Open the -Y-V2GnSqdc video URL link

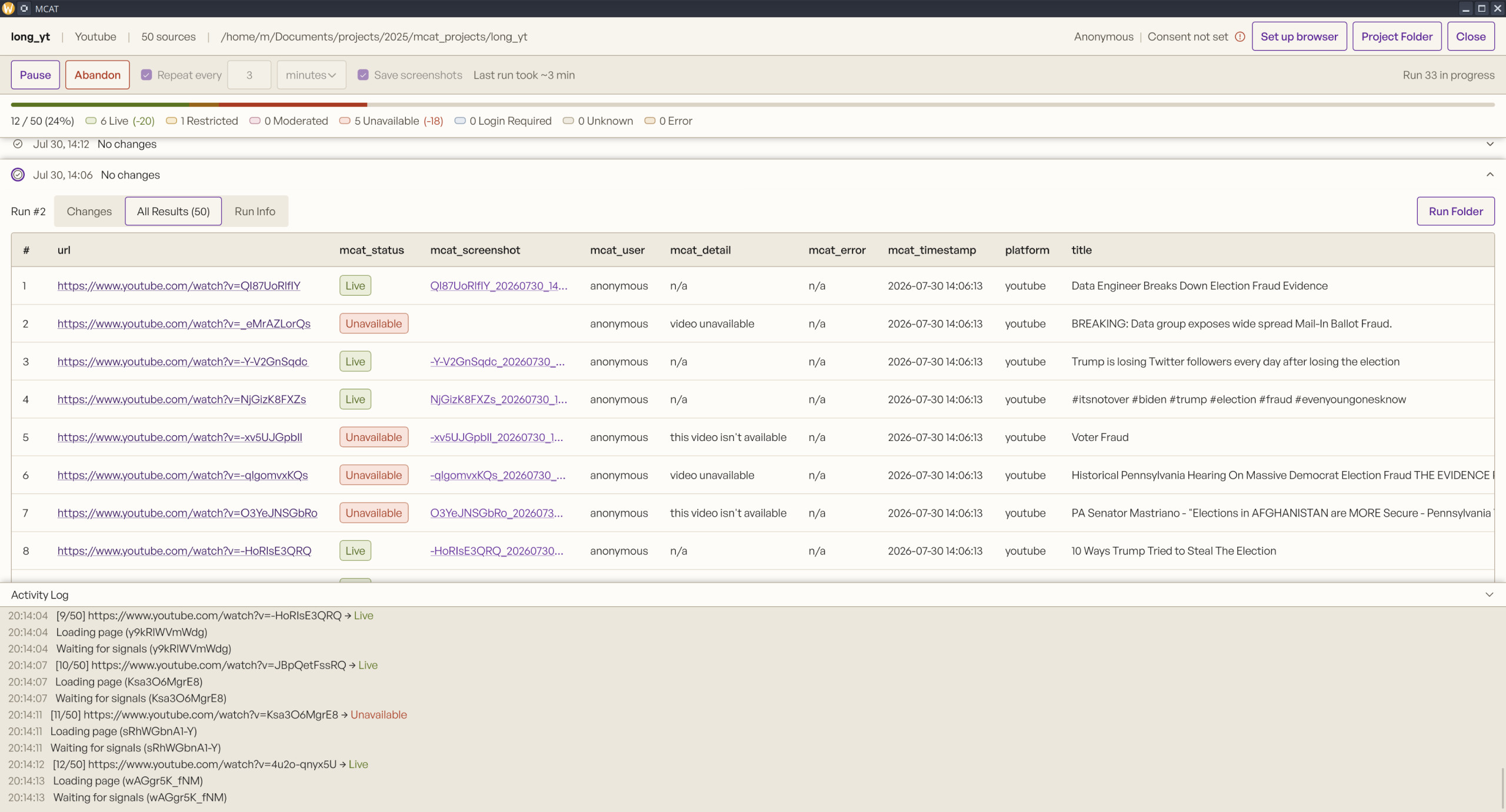(x=182, y=362)
